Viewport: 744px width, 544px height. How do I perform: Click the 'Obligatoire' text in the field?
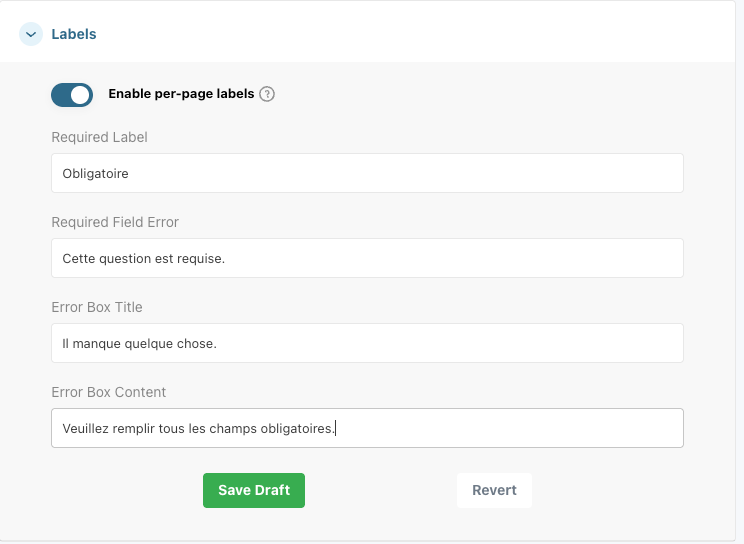coord(95,173)
